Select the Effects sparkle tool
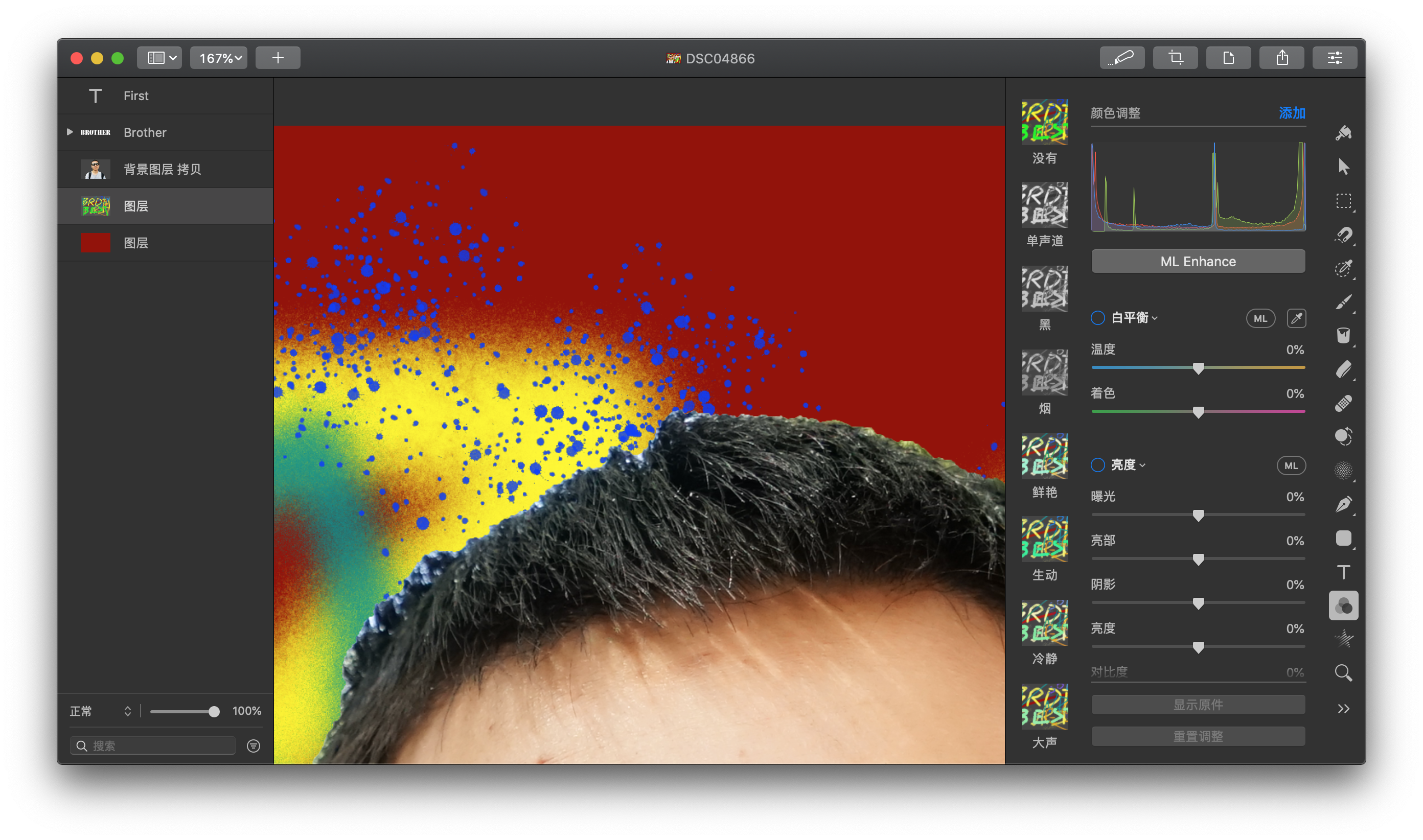Viewport: 1423px width, 840px height. [x=1343, y=639]
